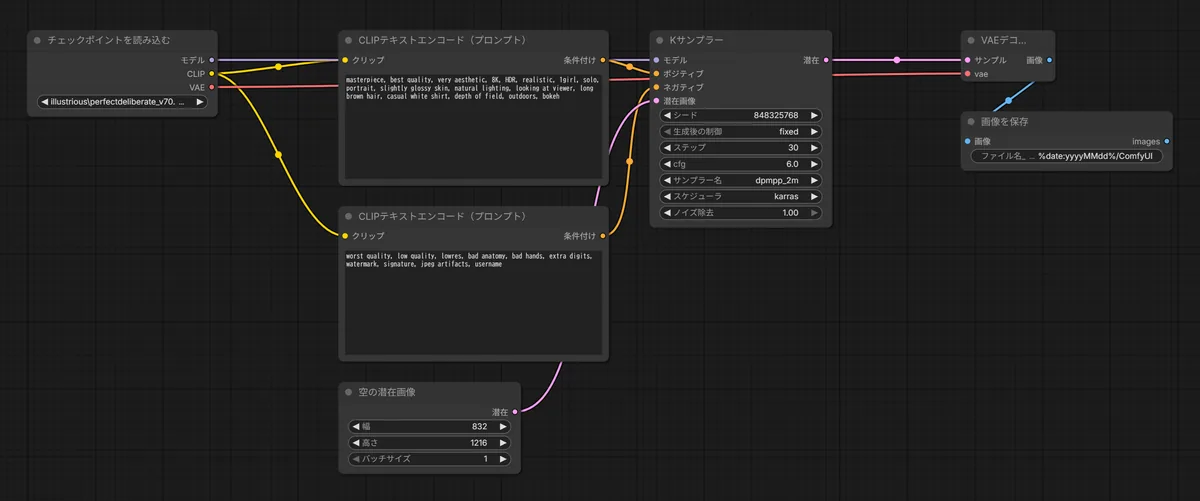
Task: Select next checkpoint with right arrow
Action: click(198, 102)
